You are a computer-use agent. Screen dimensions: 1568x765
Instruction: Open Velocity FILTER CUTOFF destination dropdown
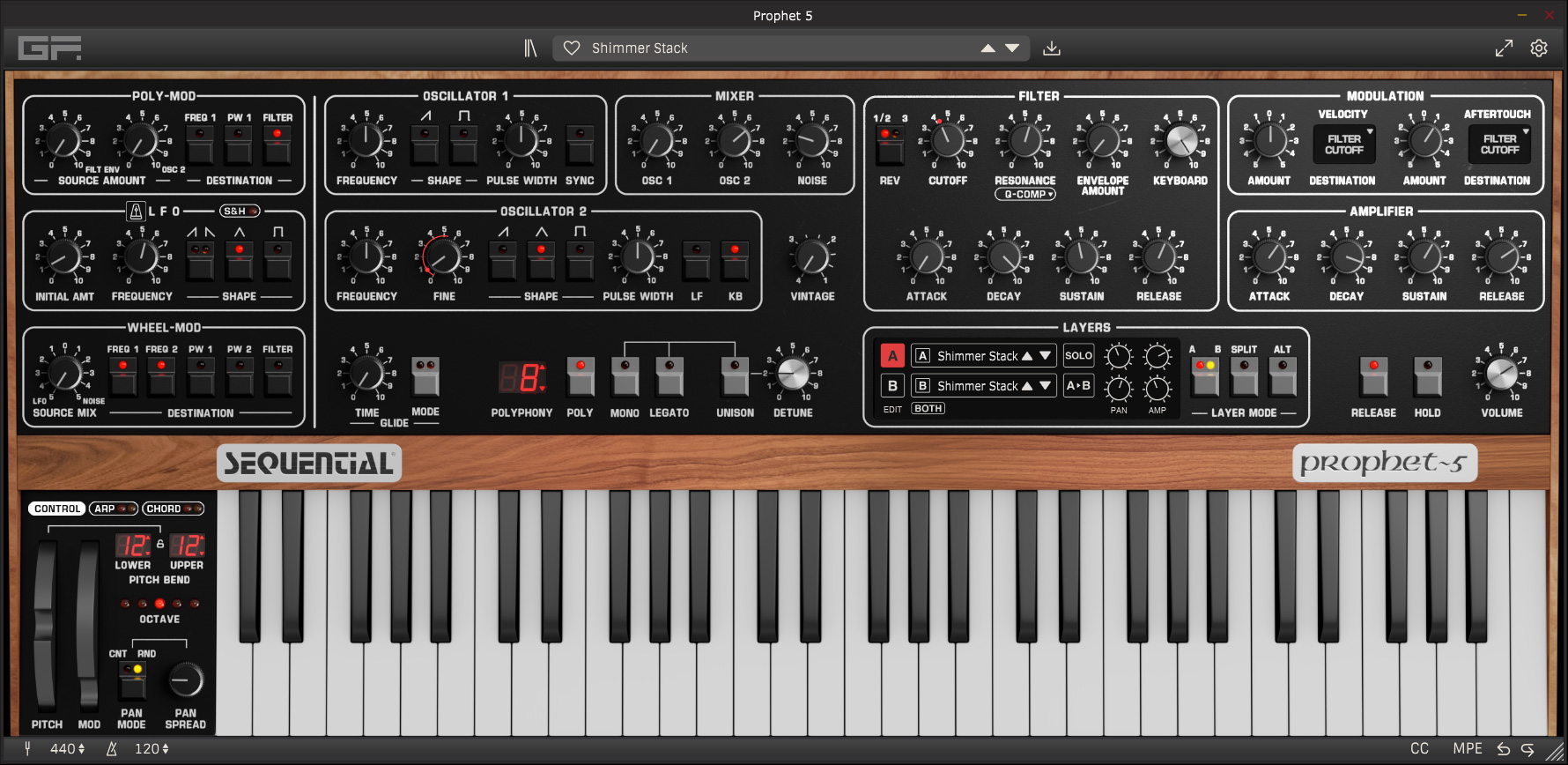[x=1344, y=145]
